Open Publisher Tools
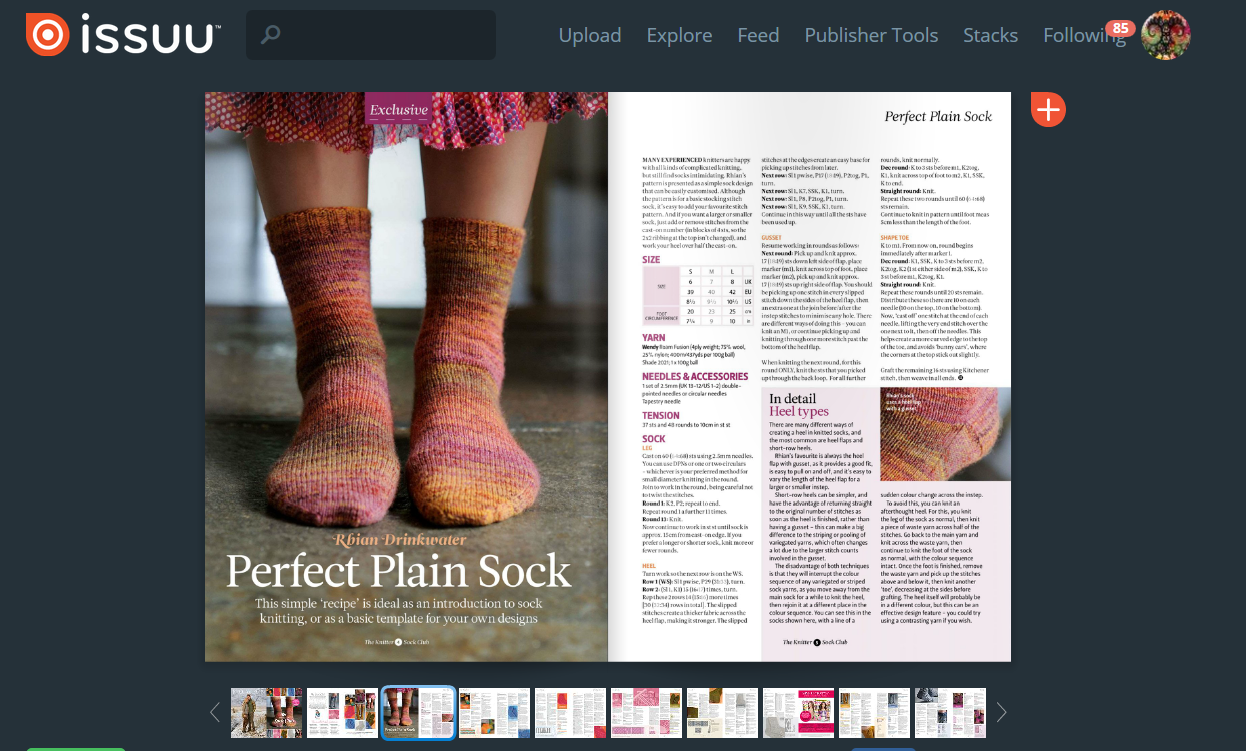Screen dimensions: 1246x751 point(871,35)
